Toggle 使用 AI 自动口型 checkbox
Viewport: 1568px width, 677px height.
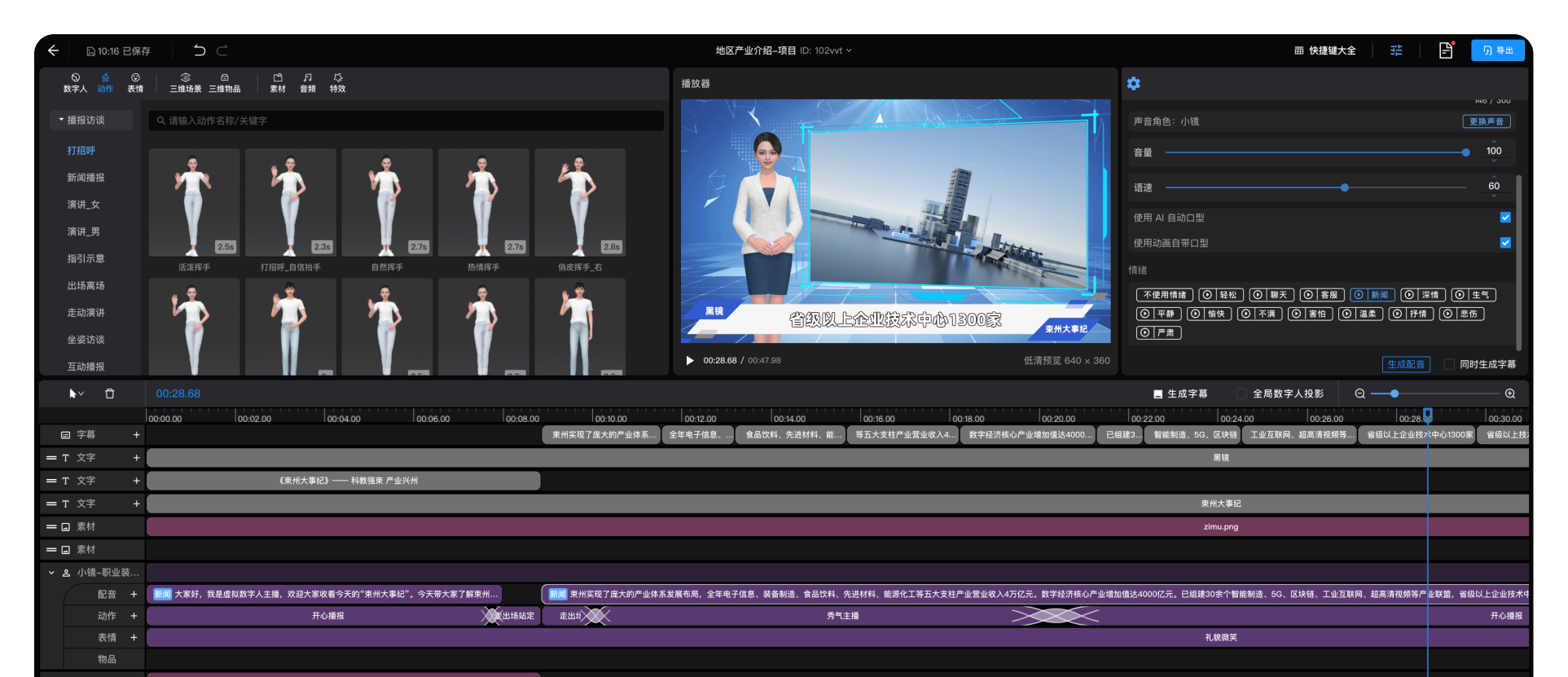1504,218
